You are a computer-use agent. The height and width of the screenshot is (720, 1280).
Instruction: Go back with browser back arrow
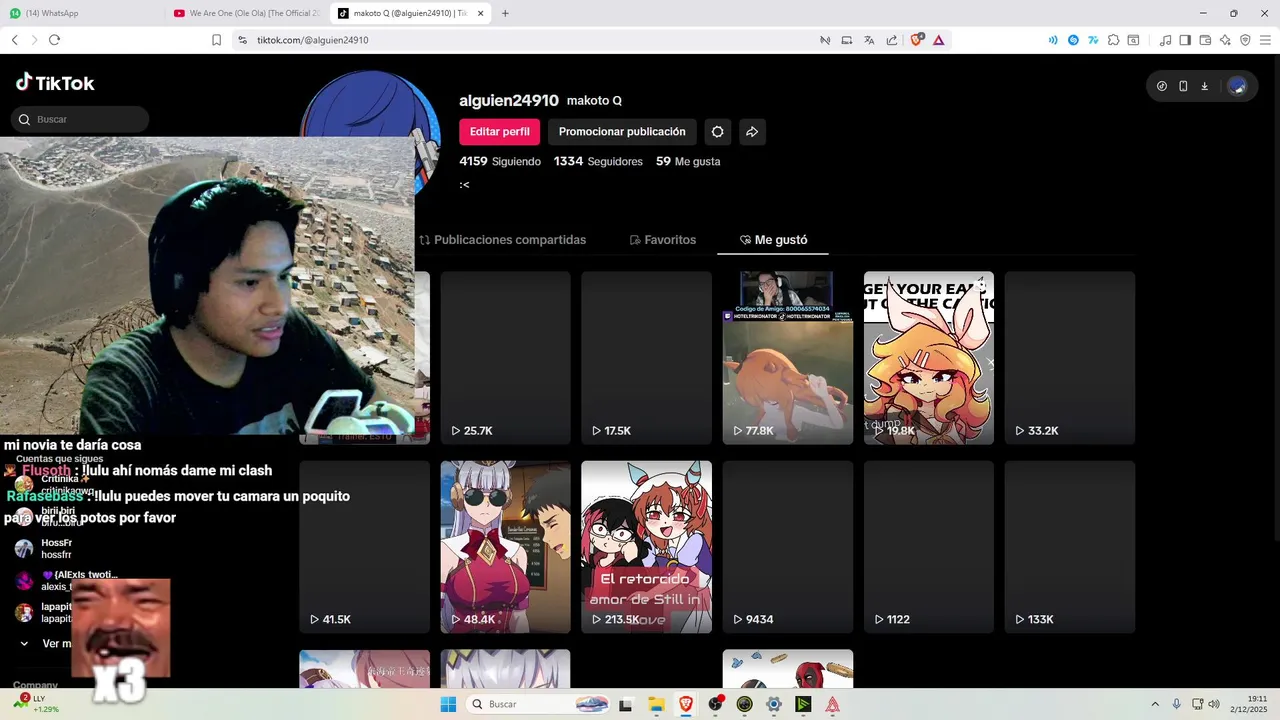[15, 40]
